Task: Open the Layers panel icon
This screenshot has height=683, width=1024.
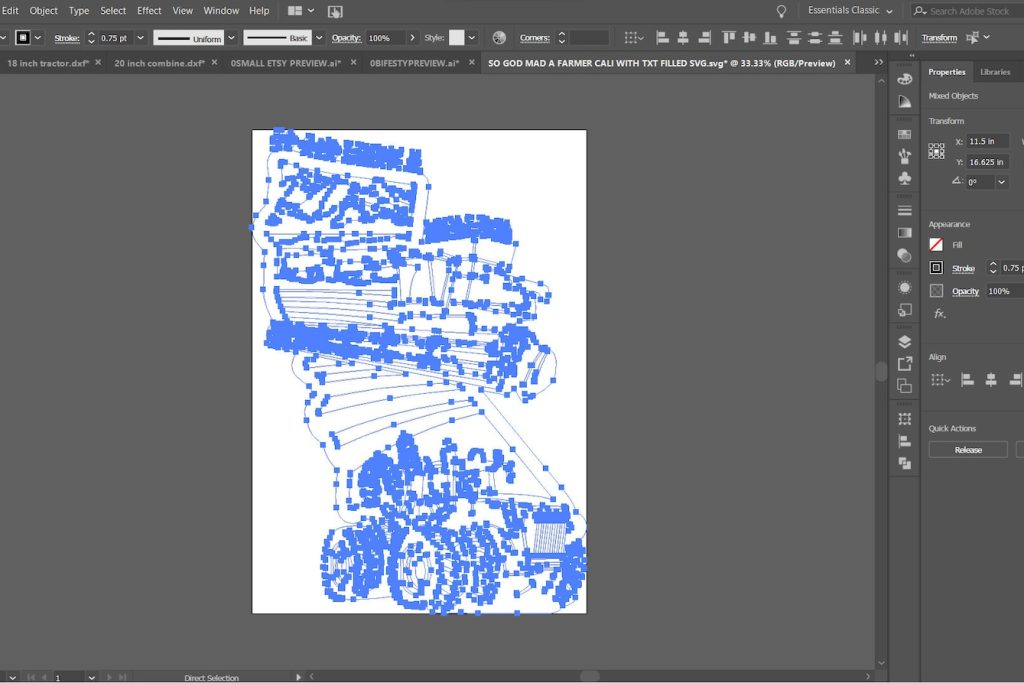Action: click(x=904, y=342)
